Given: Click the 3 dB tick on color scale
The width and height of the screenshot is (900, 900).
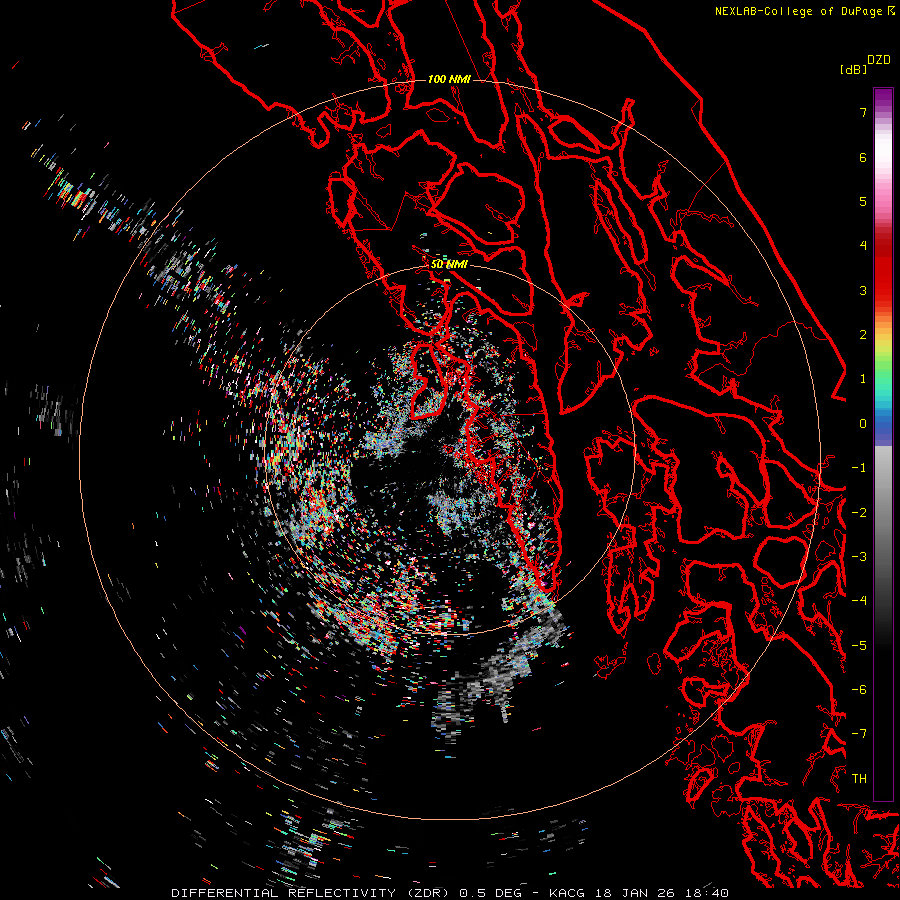Looking at the screenshot, I should (x=863, y=290).
